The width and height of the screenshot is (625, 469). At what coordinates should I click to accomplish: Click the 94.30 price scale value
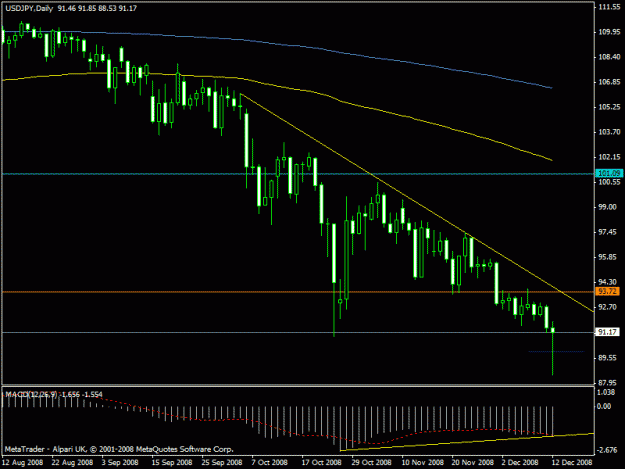pyautogui.click(x=609, y=282)
